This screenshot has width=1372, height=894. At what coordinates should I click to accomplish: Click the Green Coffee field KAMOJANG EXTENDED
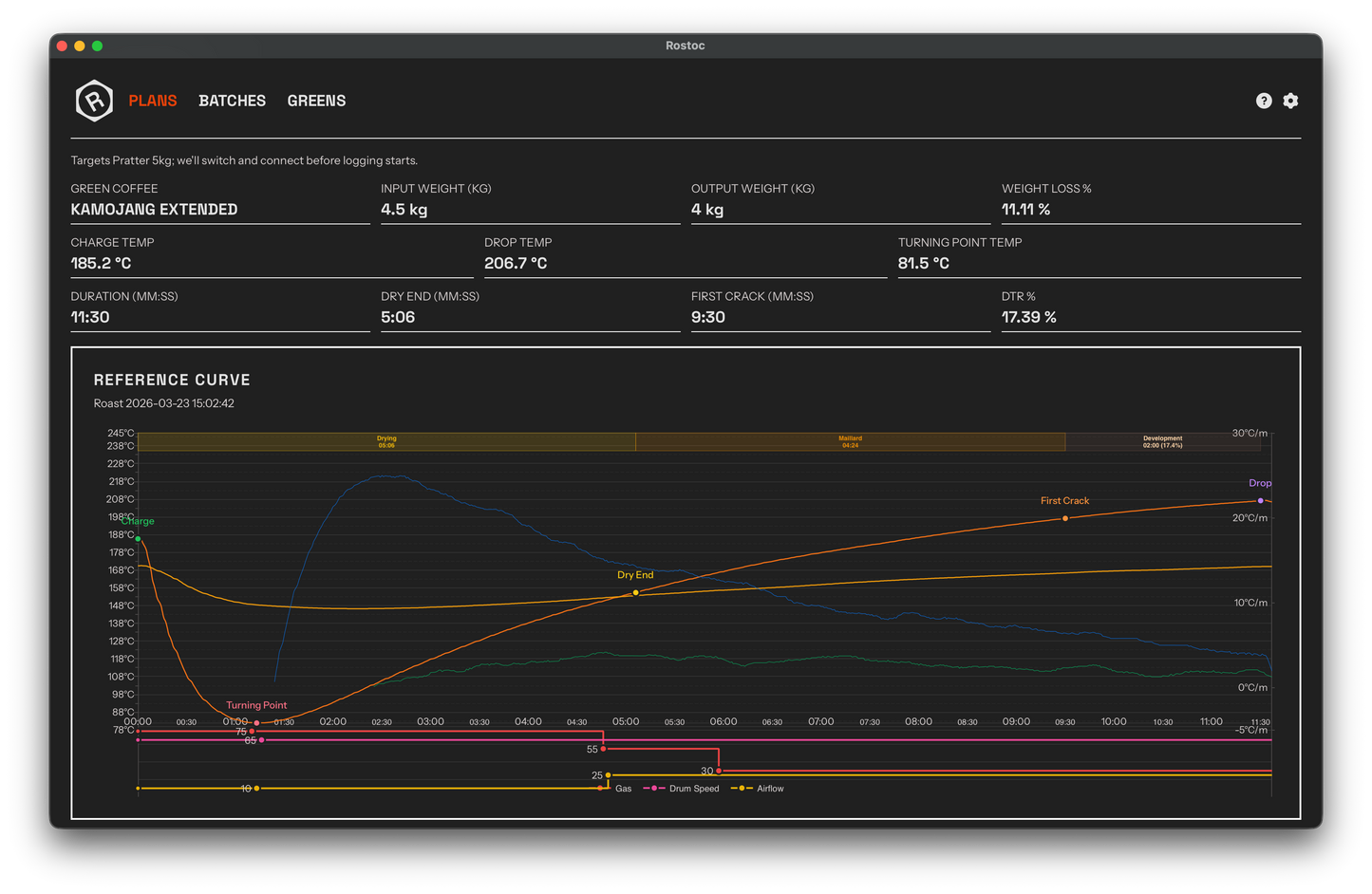[x=220, y=210]
